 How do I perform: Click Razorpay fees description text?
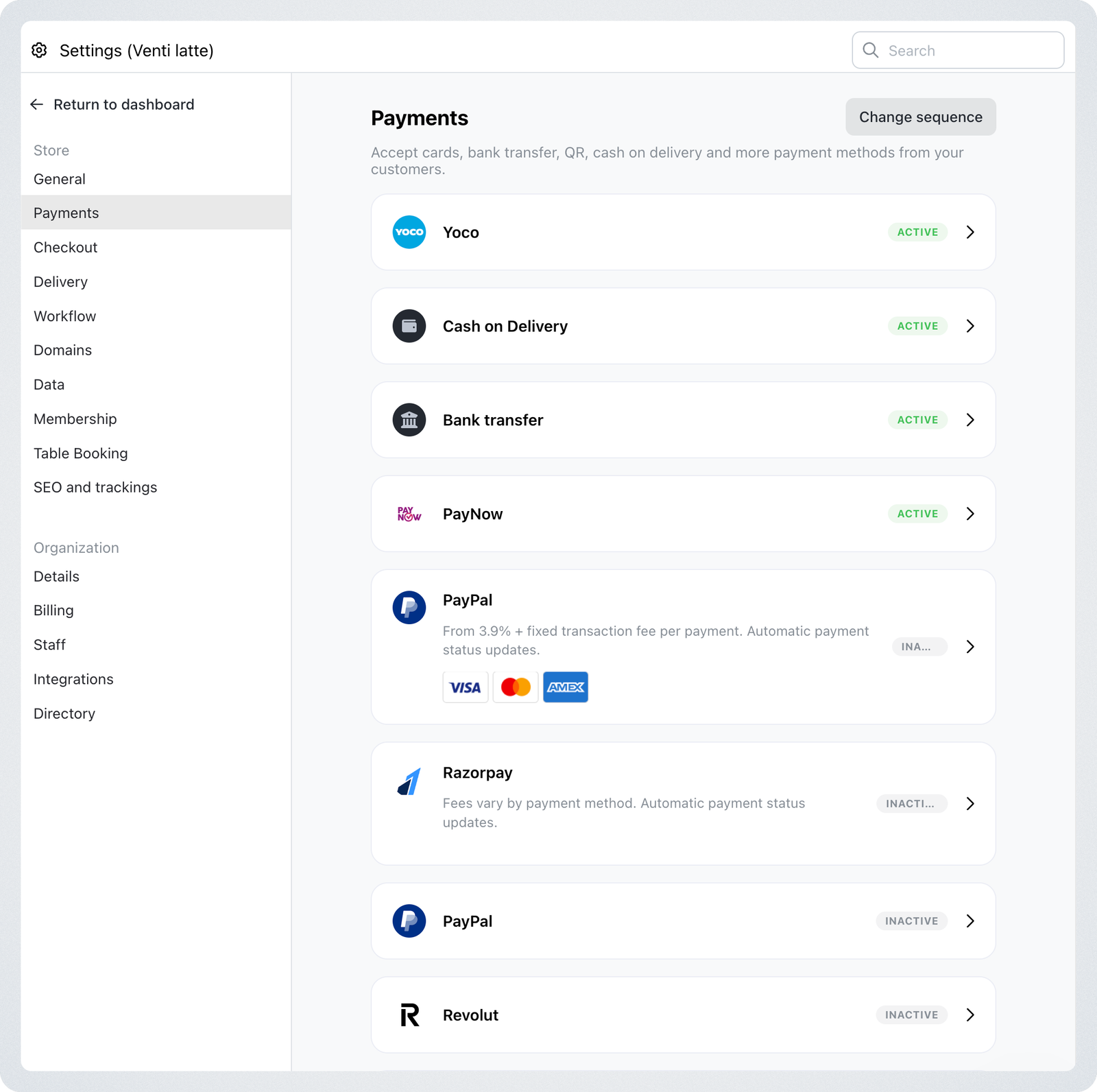click(624, 813)
